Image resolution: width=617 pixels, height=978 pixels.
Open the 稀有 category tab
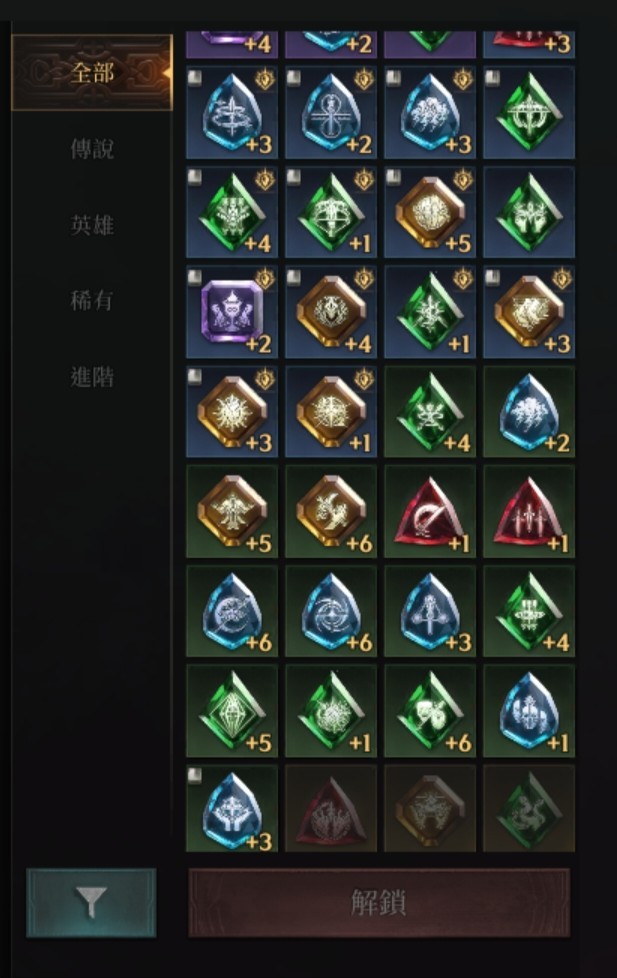tap(92, 301)
